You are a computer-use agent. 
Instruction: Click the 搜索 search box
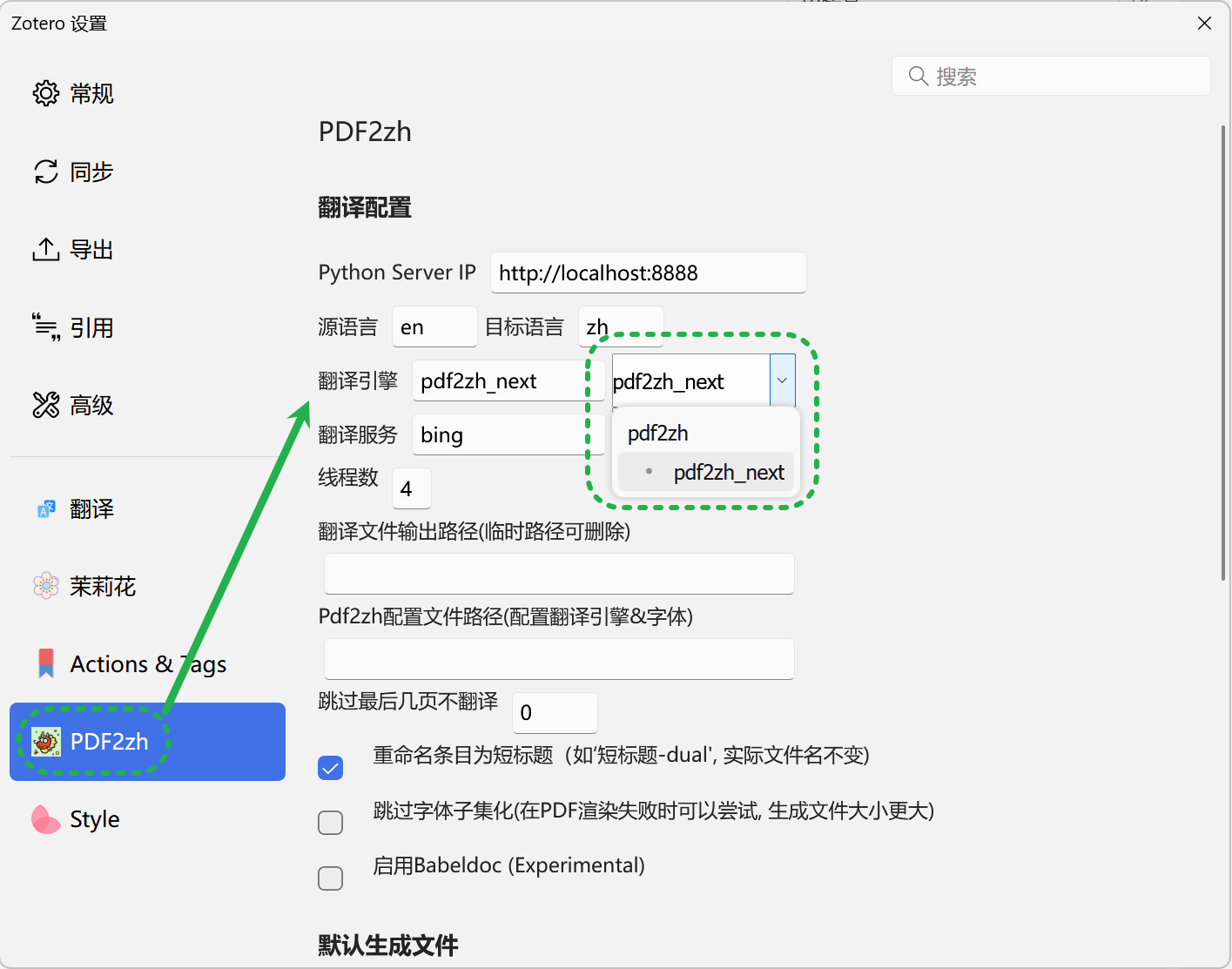point(1050,76)
